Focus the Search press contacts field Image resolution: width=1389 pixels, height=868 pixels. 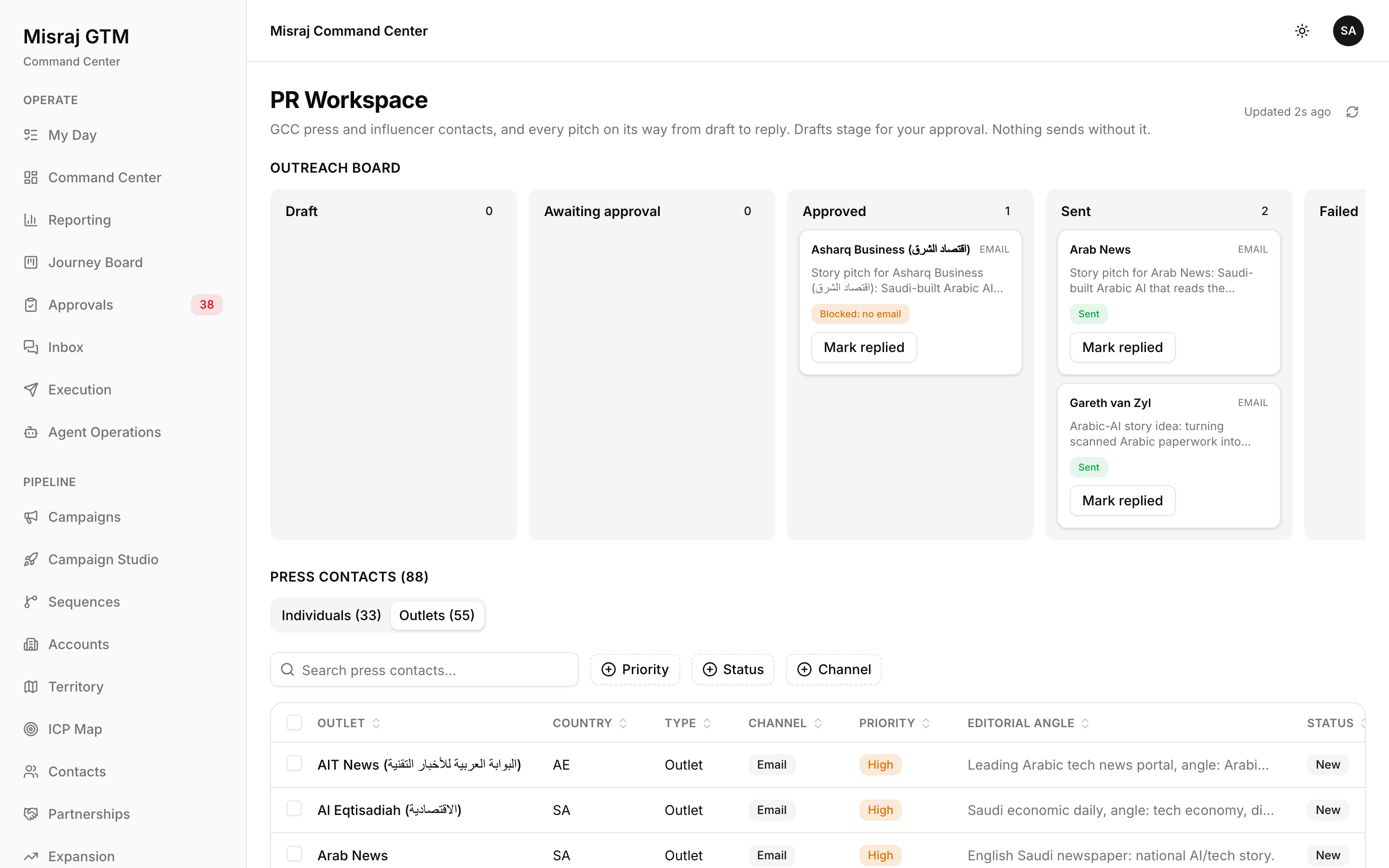click(x=424, y=669)
